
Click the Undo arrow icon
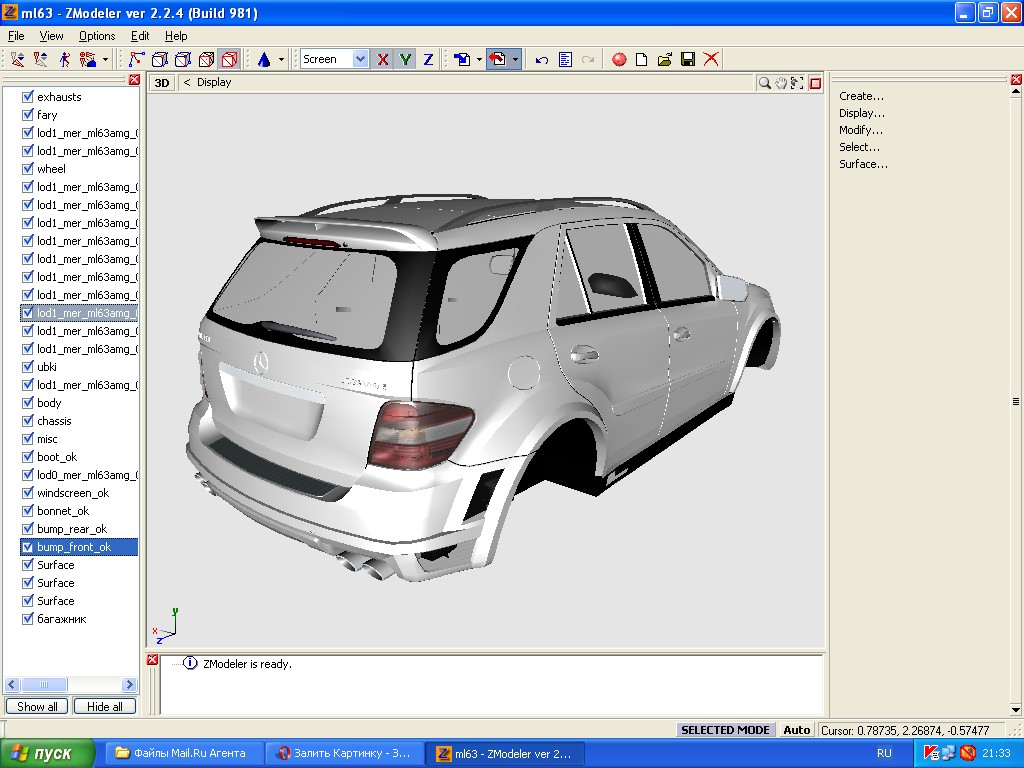541,59
